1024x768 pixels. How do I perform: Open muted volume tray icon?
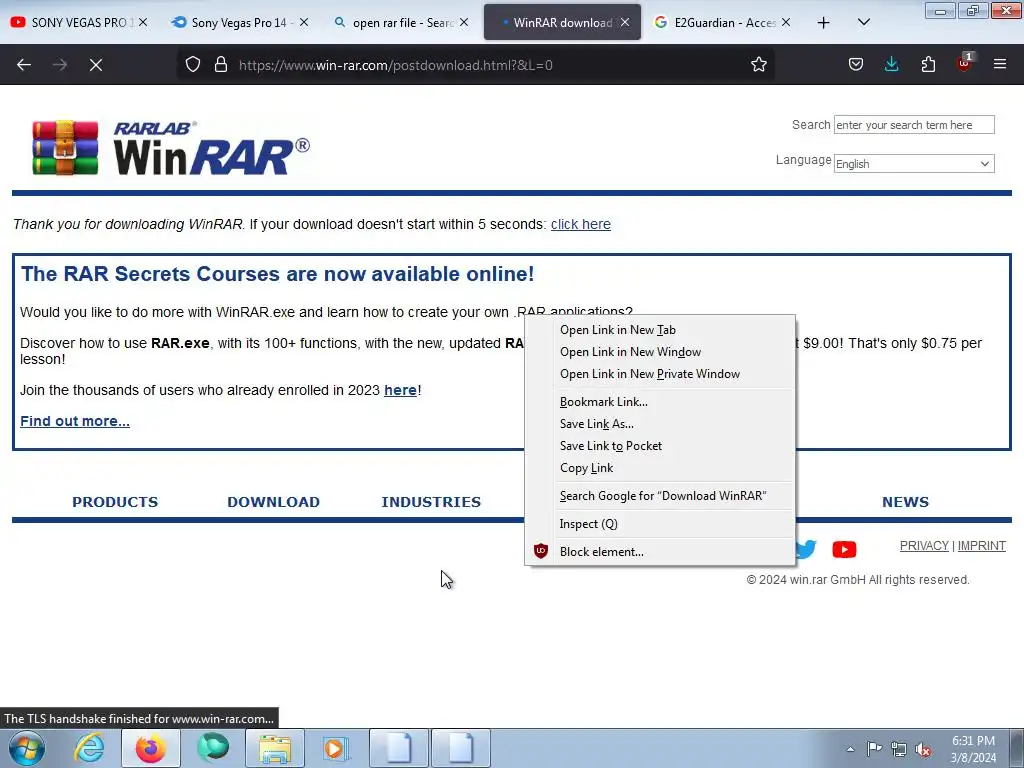(x=923, y=749)
